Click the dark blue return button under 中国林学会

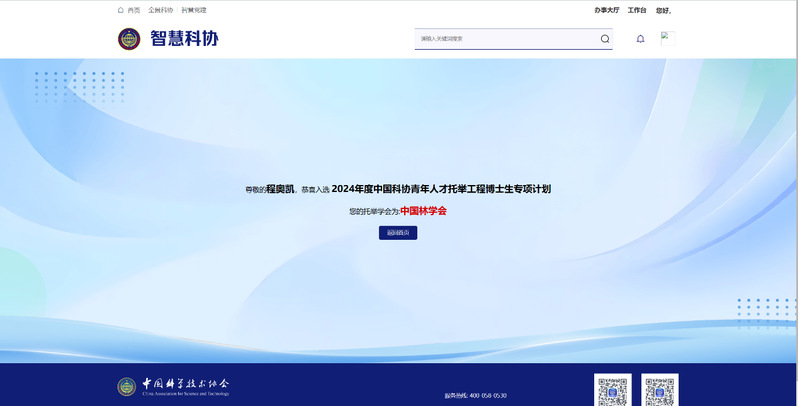point(398,233)
